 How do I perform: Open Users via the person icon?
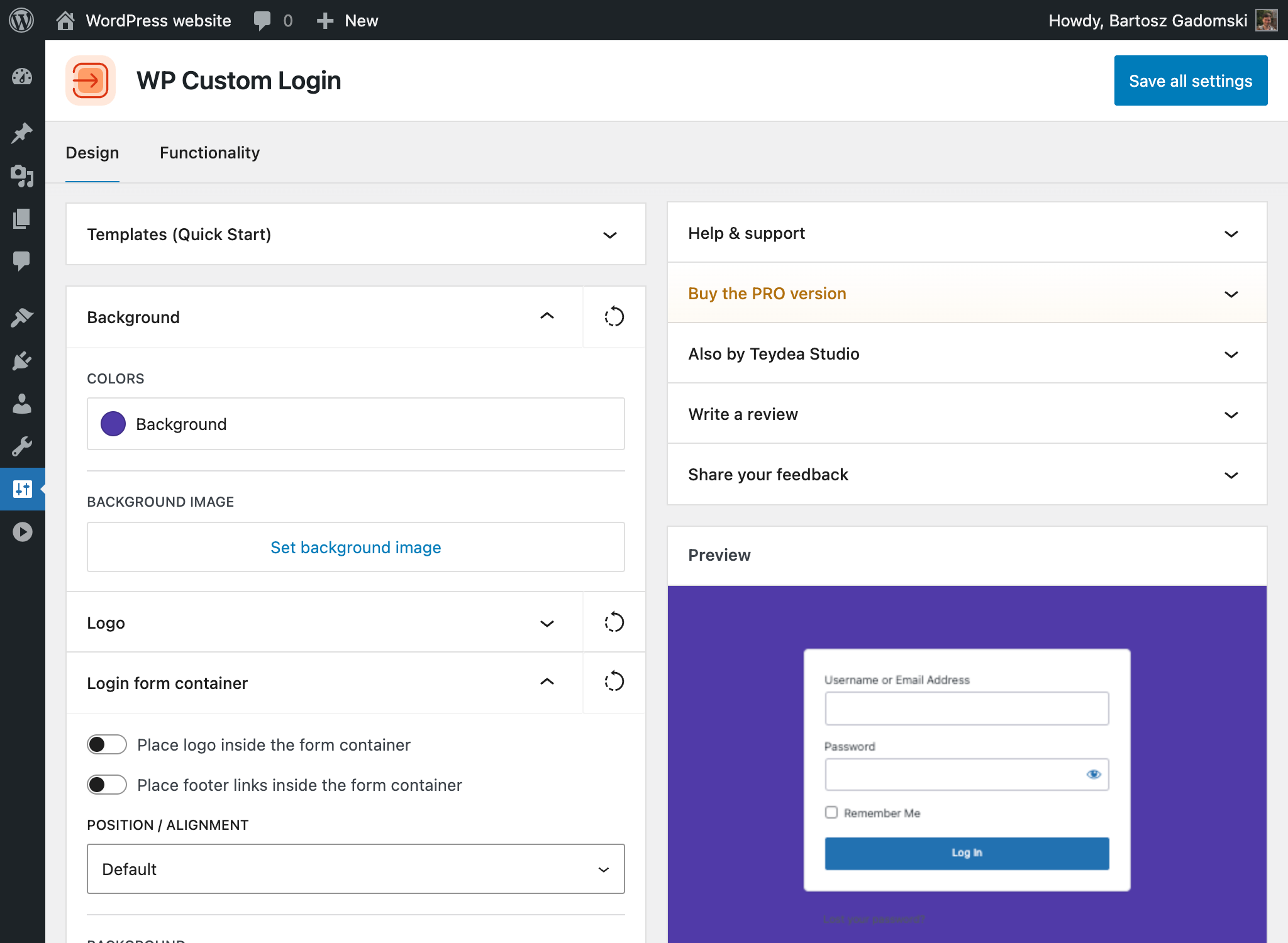pos(23,404)
